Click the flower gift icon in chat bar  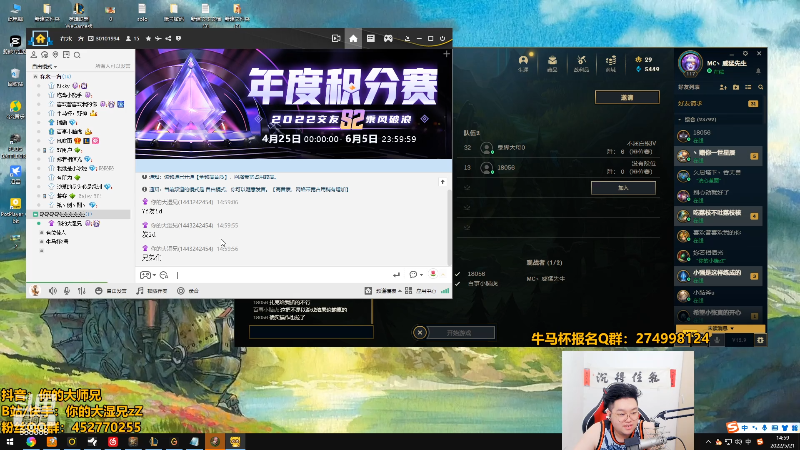[433, 274]
